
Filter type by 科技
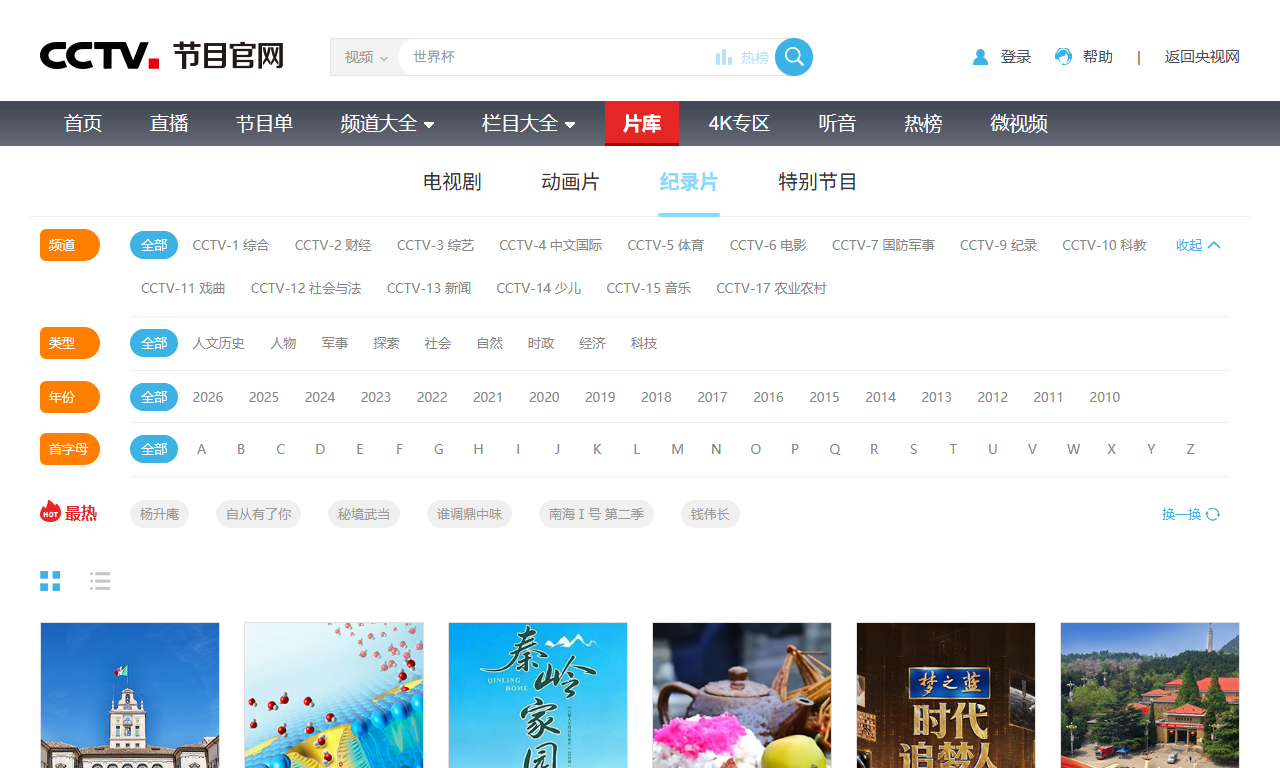[x=644, y=343]
